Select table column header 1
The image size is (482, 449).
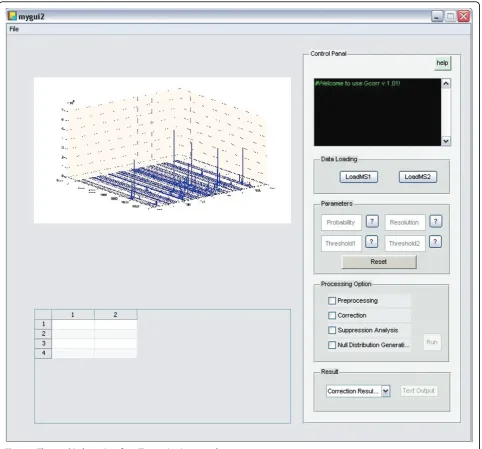[73, 315]
